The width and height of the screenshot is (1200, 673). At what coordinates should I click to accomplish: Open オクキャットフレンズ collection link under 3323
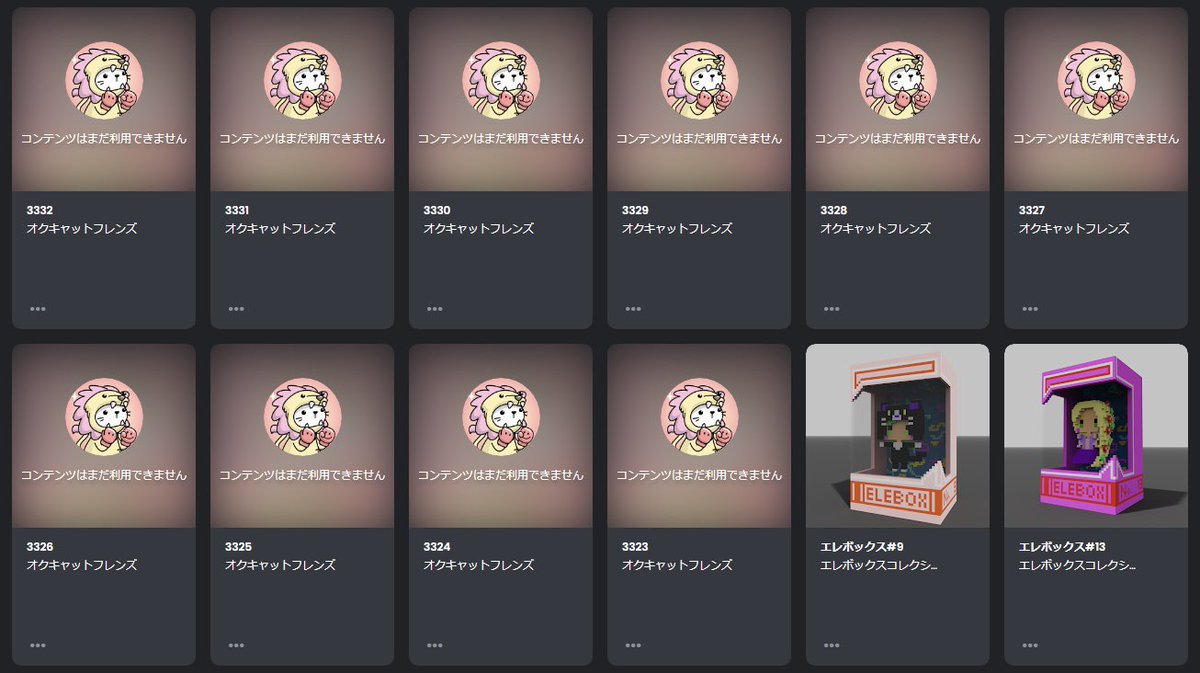tap(677, 565)
